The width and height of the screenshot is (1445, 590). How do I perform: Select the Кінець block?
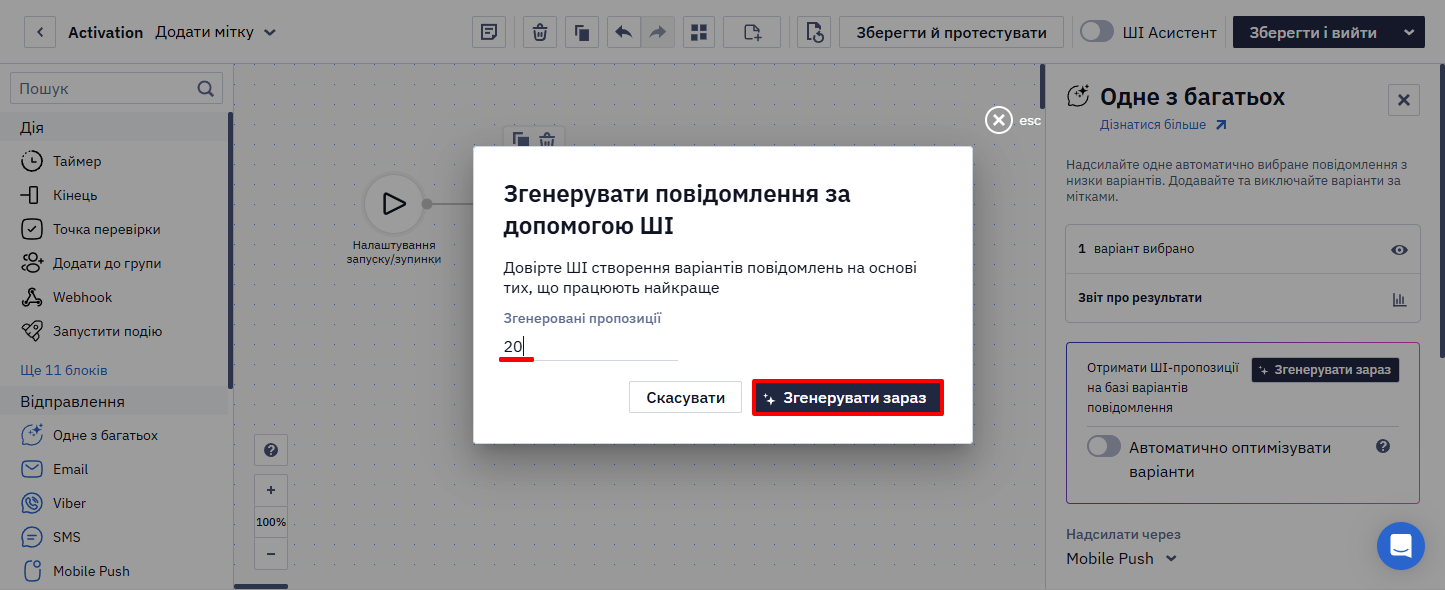click(x=75, y=195)
